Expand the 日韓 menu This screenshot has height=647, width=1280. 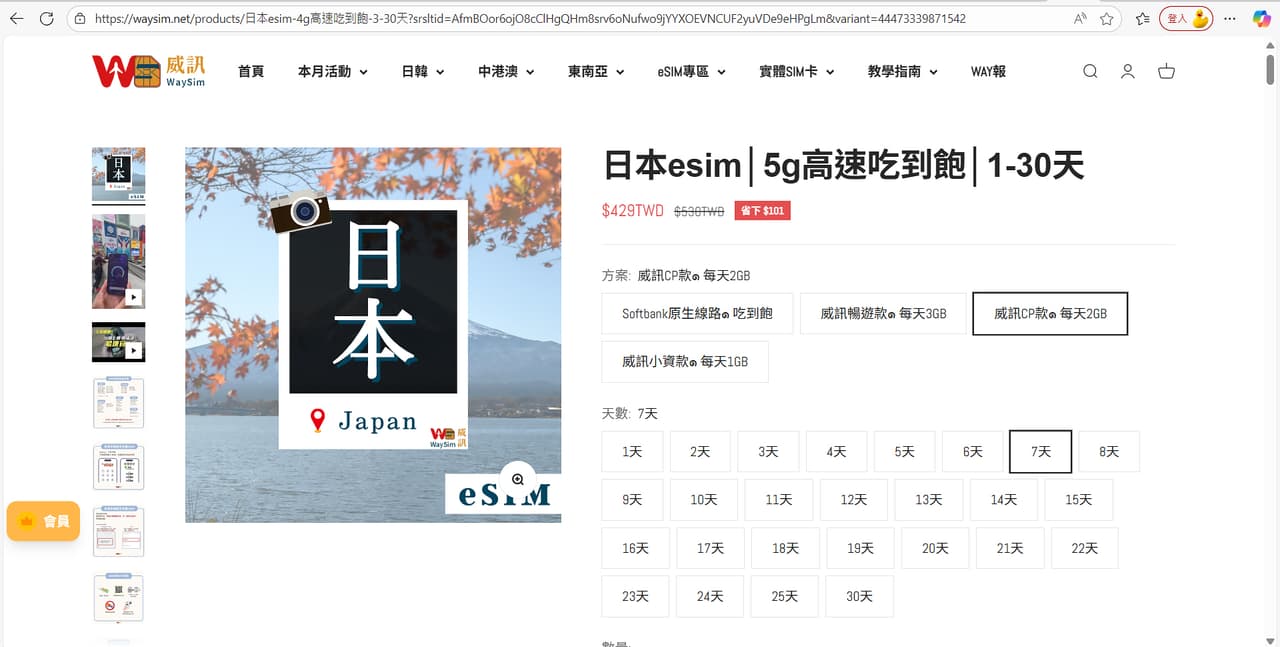(x=423, y=71)
